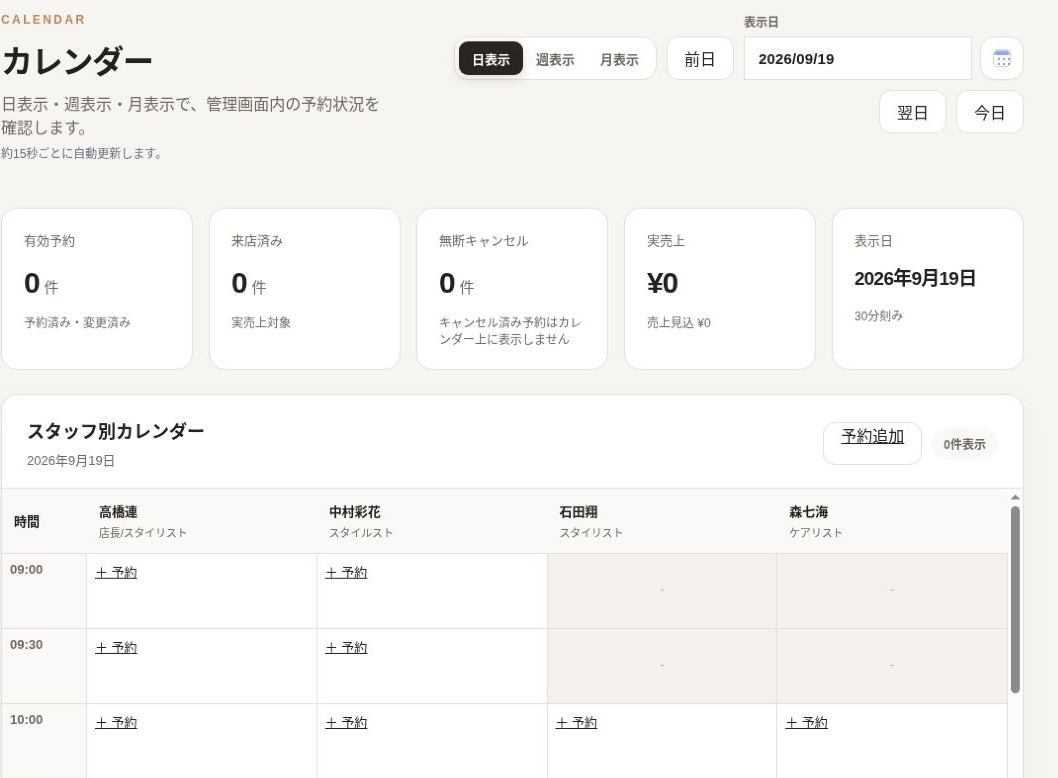Viewport: 1058px width, 778px height.
Task: Click the 石田翔 staff column header
Action: click(x=662, y=521)
